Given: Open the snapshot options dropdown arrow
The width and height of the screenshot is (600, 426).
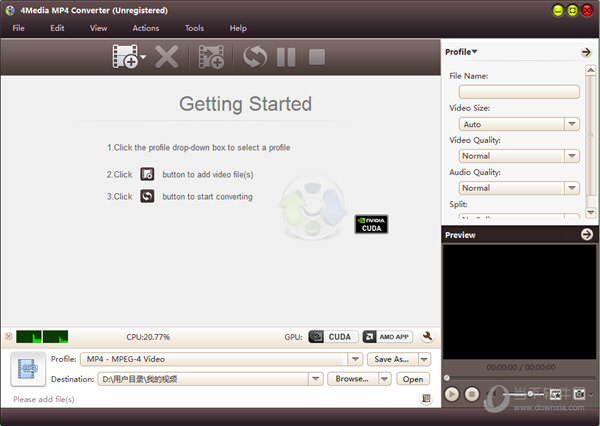Looking at the screenshot, I should point(591,394).
